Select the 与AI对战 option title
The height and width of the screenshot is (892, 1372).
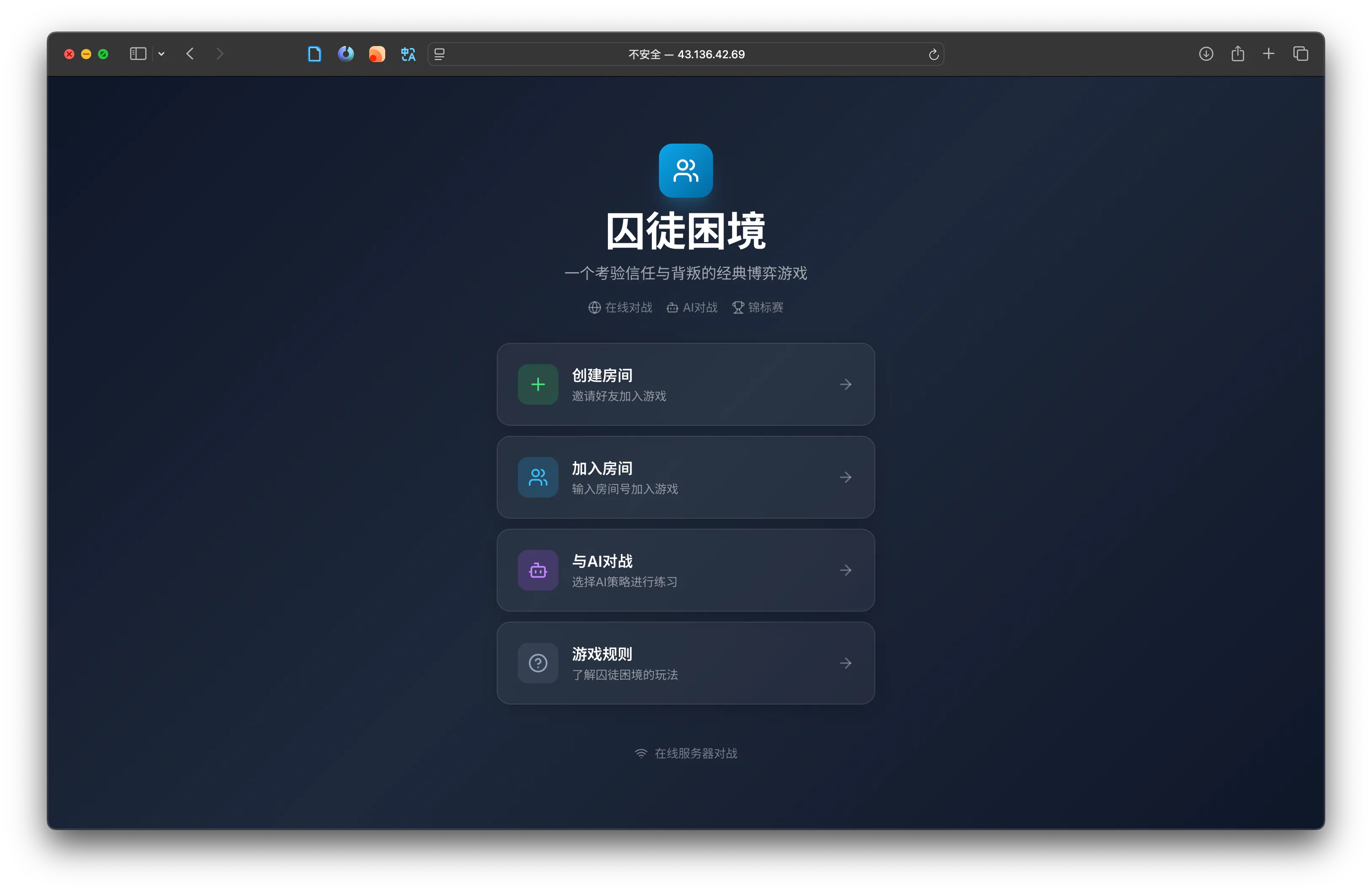[x=602, y=561]
